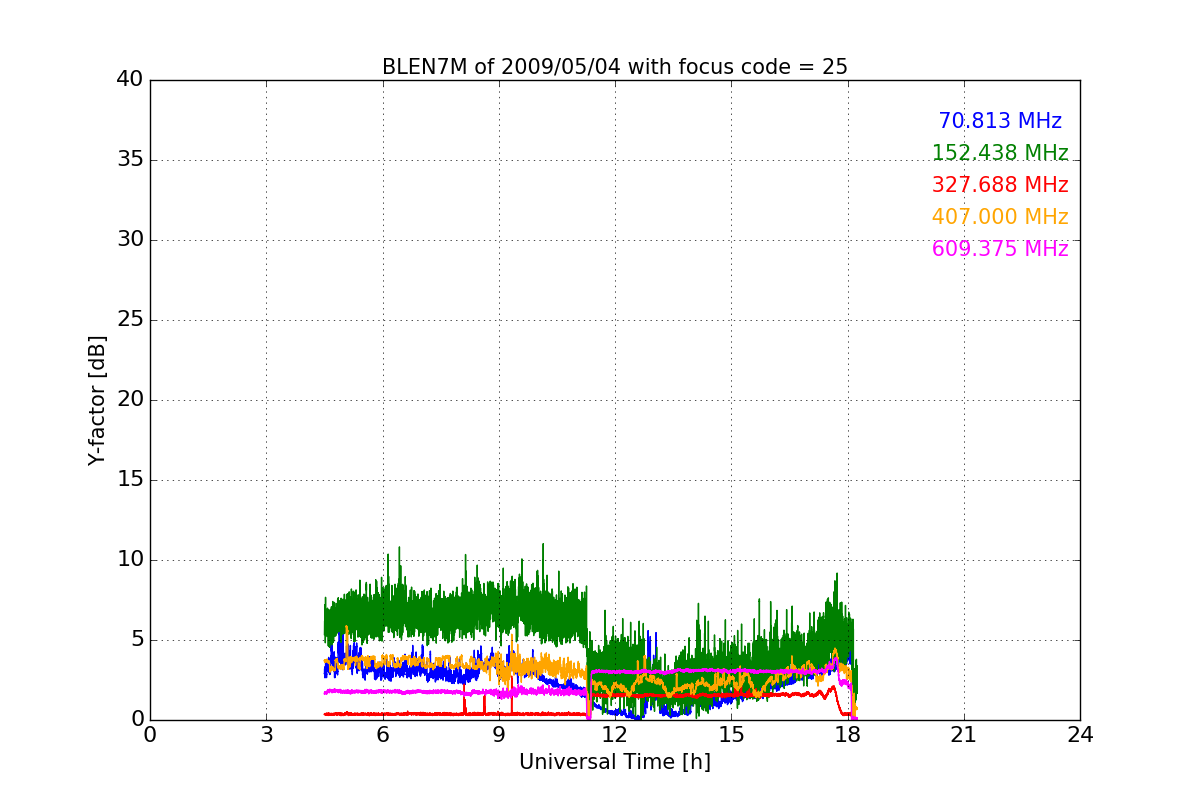Select the 152.438 MHz legend label
1200x800 pixels.
coord(1000,153)
